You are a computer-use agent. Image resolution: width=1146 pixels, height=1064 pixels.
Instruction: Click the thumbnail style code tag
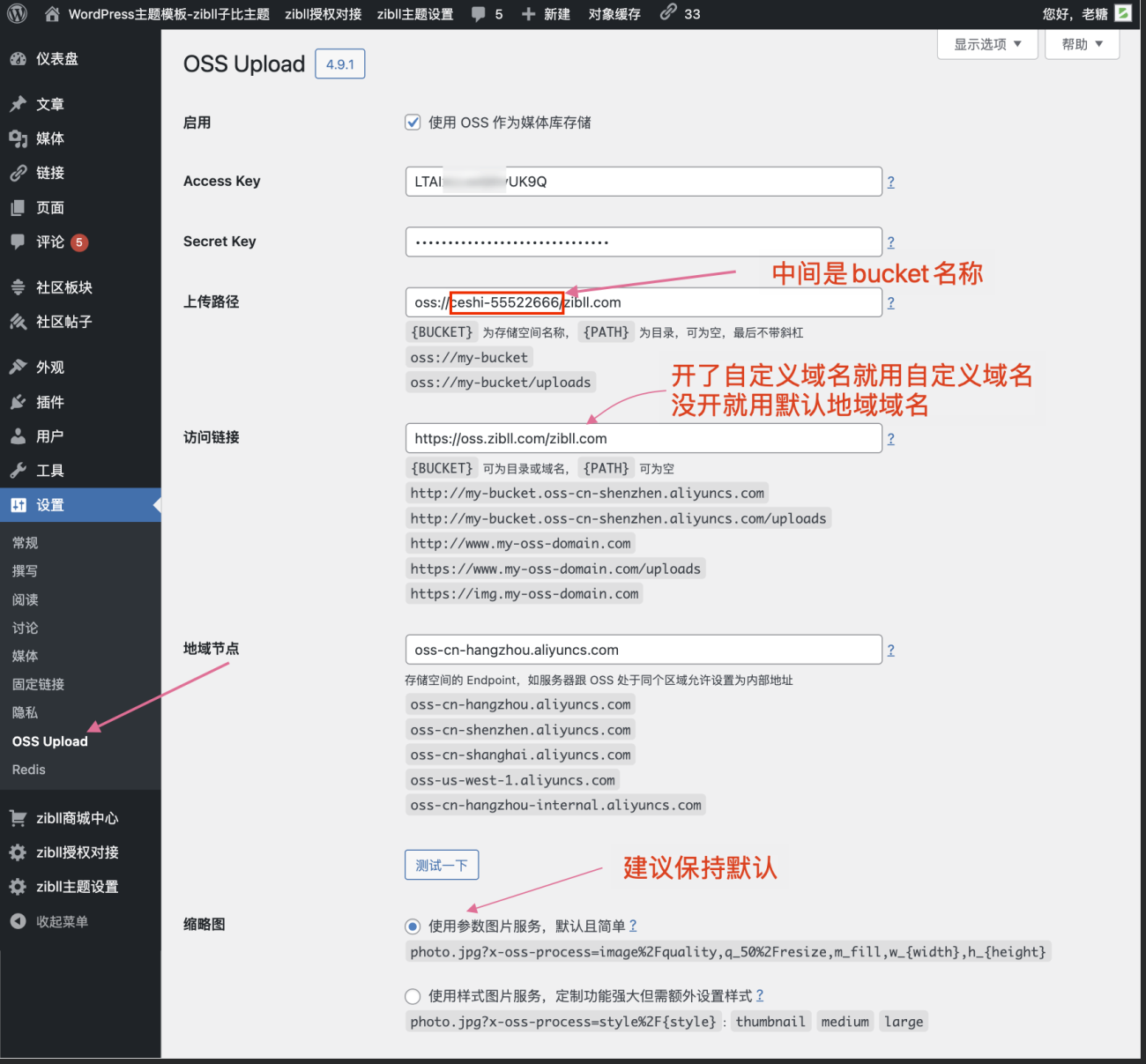point(770,1022)
